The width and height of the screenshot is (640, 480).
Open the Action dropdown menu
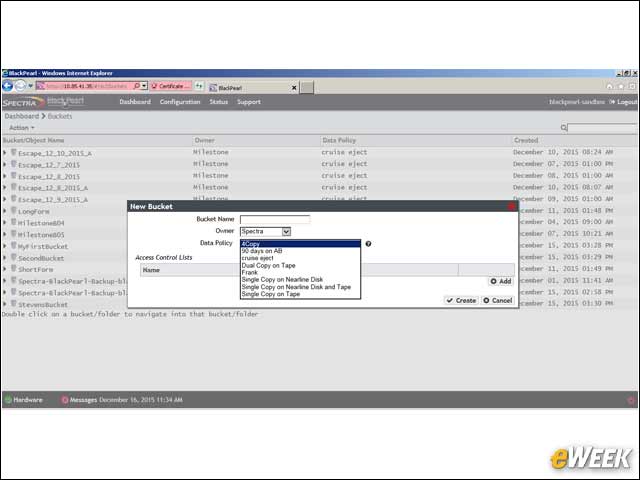click(x=22, y=128)
